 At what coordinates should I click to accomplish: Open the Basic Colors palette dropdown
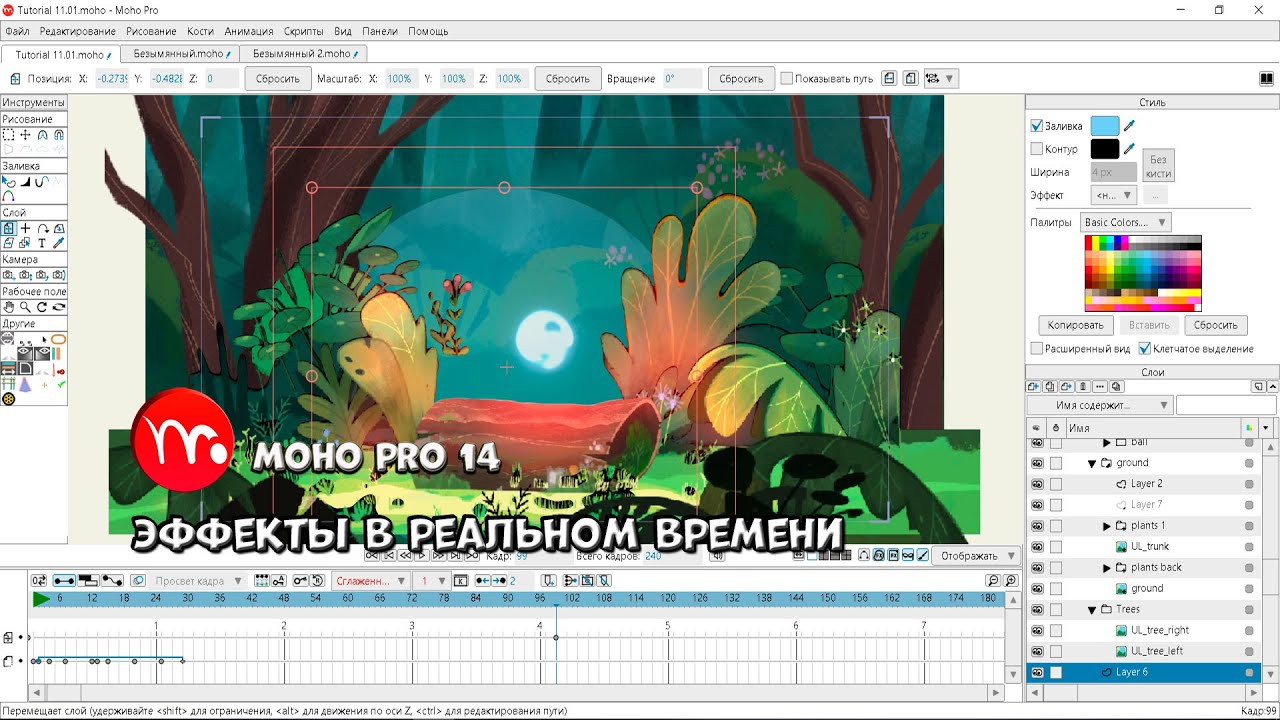tap(1125, 223)
